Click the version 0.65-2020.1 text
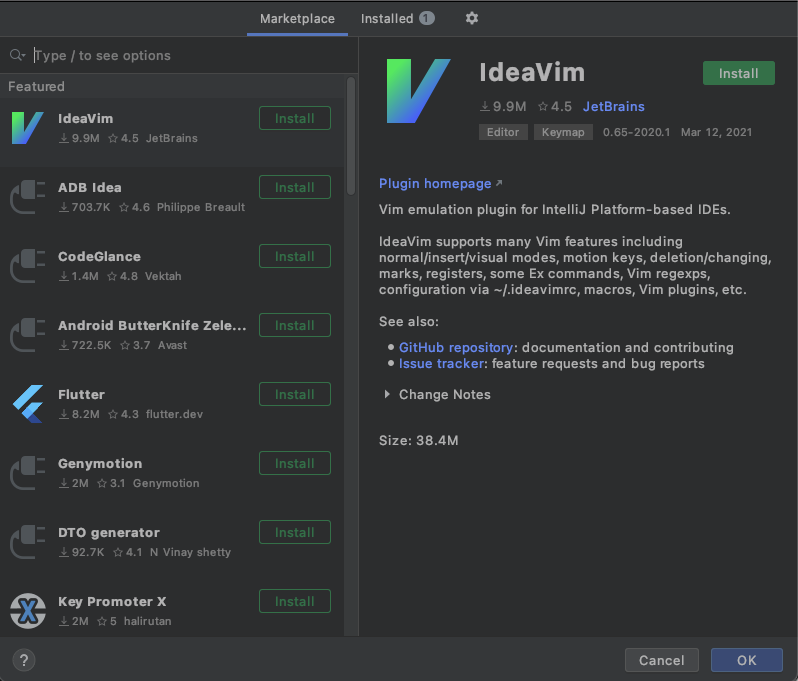The width and height of the screenshot is (798, 681). [636, 132]
